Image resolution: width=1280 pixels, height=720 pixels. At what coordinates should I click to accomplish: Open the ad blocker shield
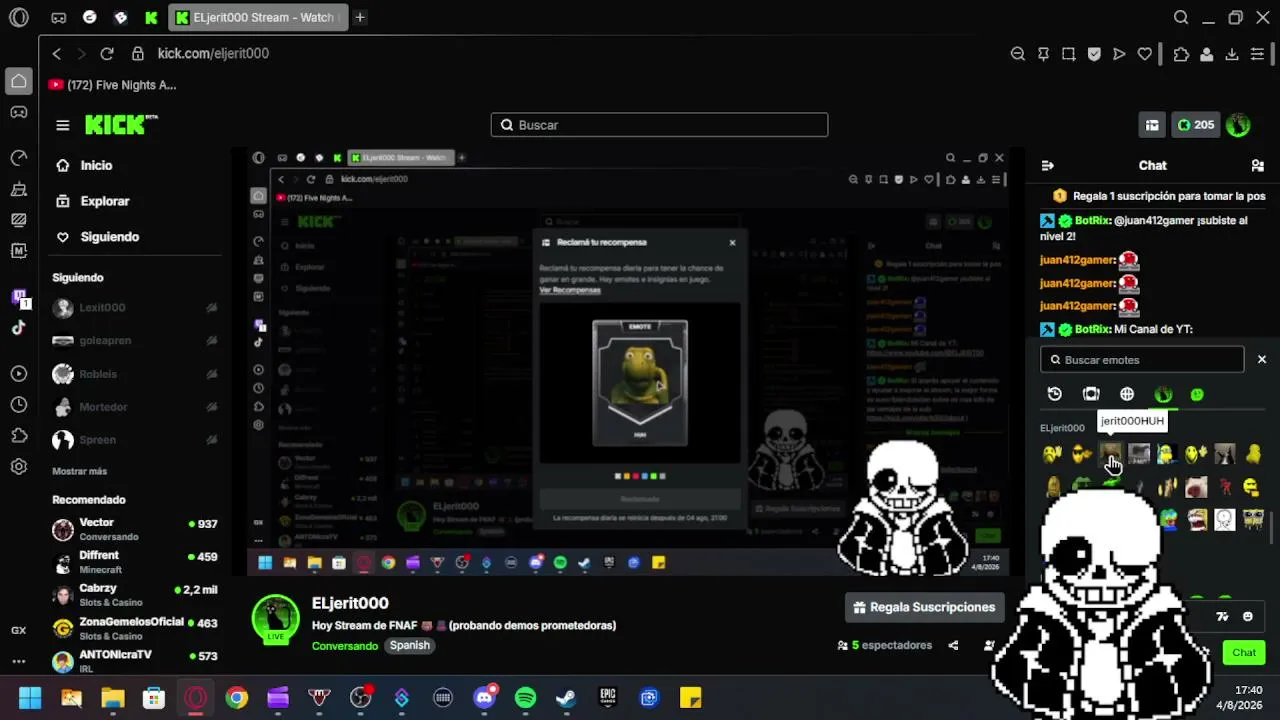click(x=1094, y=54)
